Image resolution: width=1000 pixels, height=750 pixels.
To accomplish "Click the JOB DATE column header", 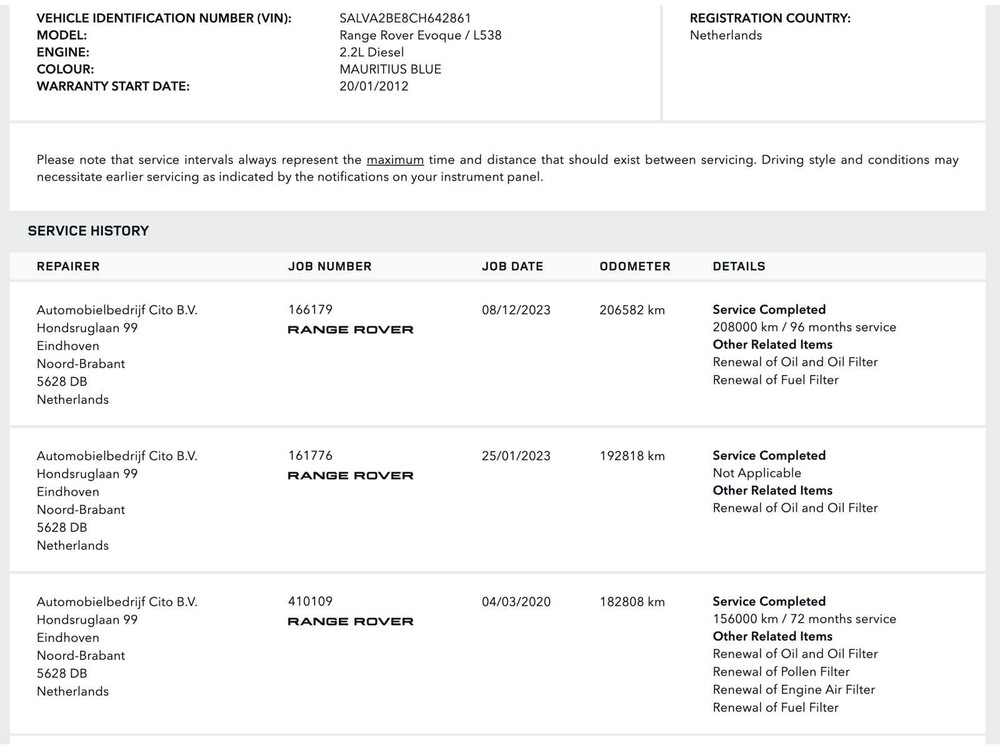I will point(512,267).
